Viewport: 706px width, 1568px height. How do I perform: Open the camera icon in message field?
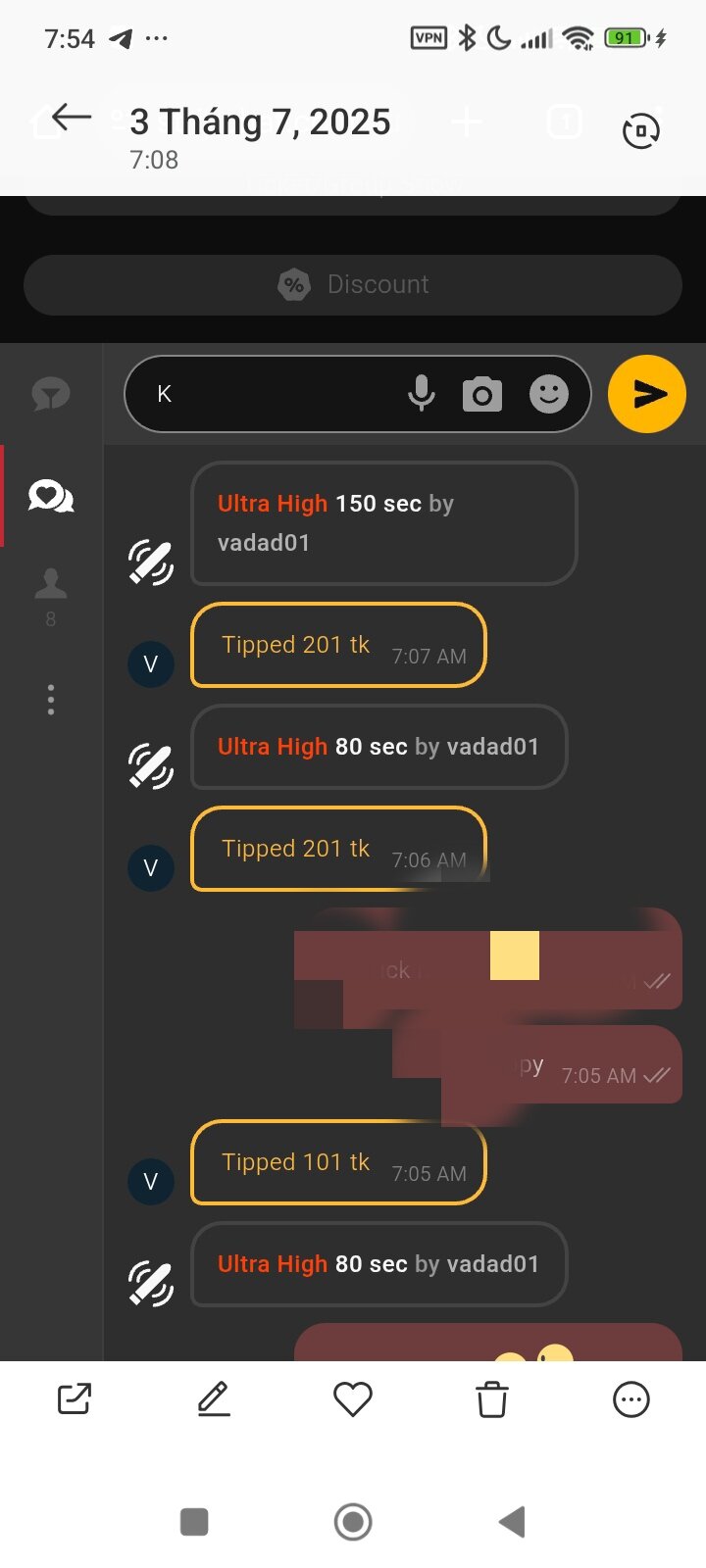[x=481, y=394]
